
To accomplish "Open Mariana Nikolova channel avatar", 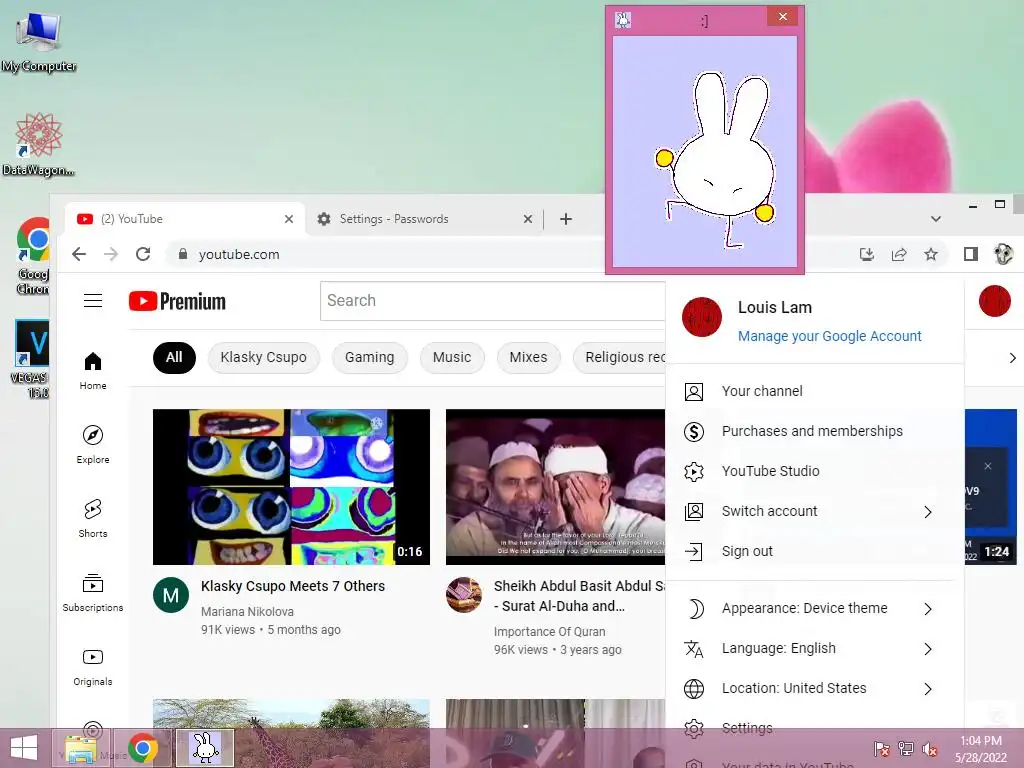I will [x=171, y=595].
